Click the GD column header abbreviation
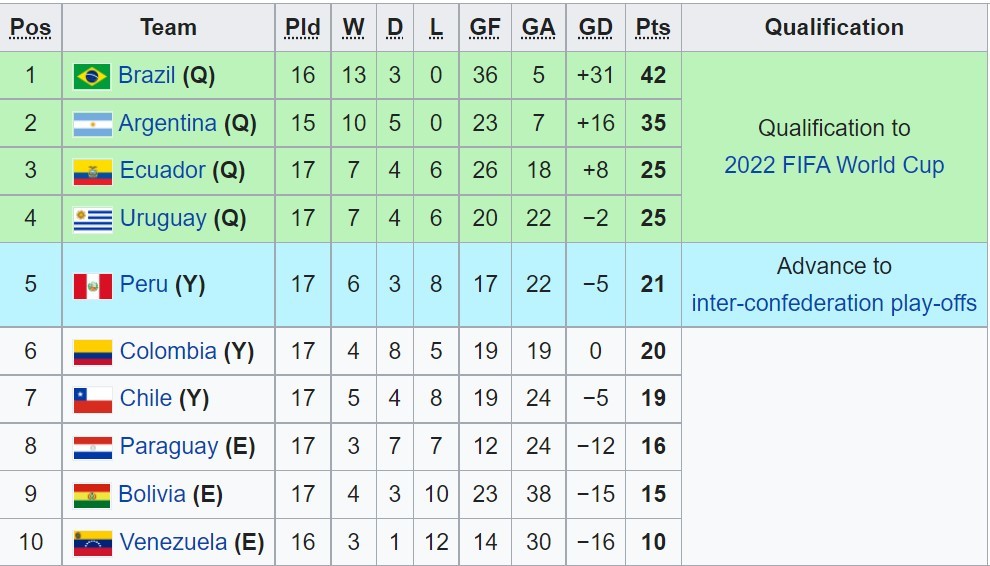The width and height of the screenshot is (990, 566). pyautogui.click(x=596, y=28)
